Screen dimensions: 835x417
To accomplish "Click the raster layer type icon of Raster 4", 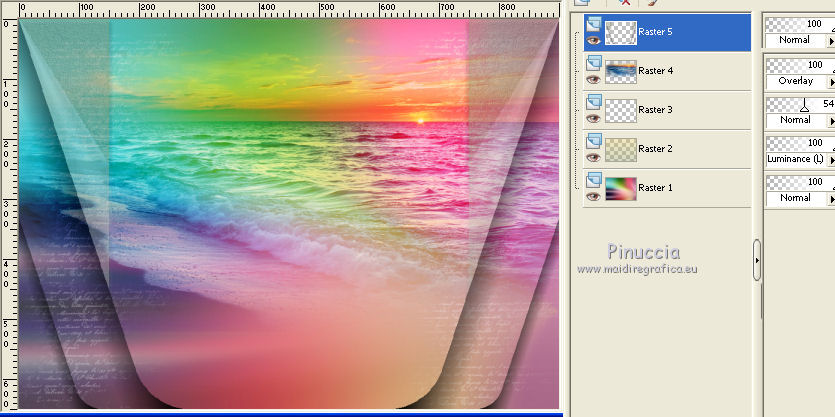I will 594,62.
